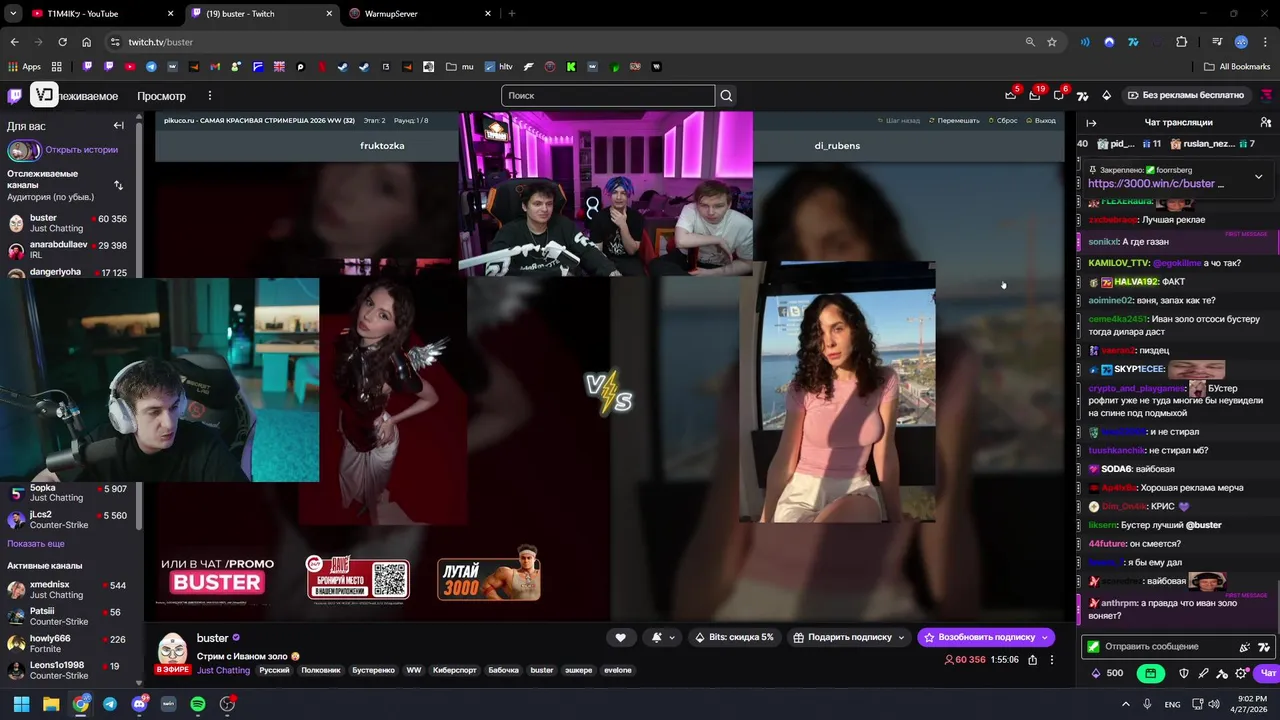Screen dimensions: 1280x720
Task: Click the 7TV icon in the Twitch header
Action: click(1082, 96)
